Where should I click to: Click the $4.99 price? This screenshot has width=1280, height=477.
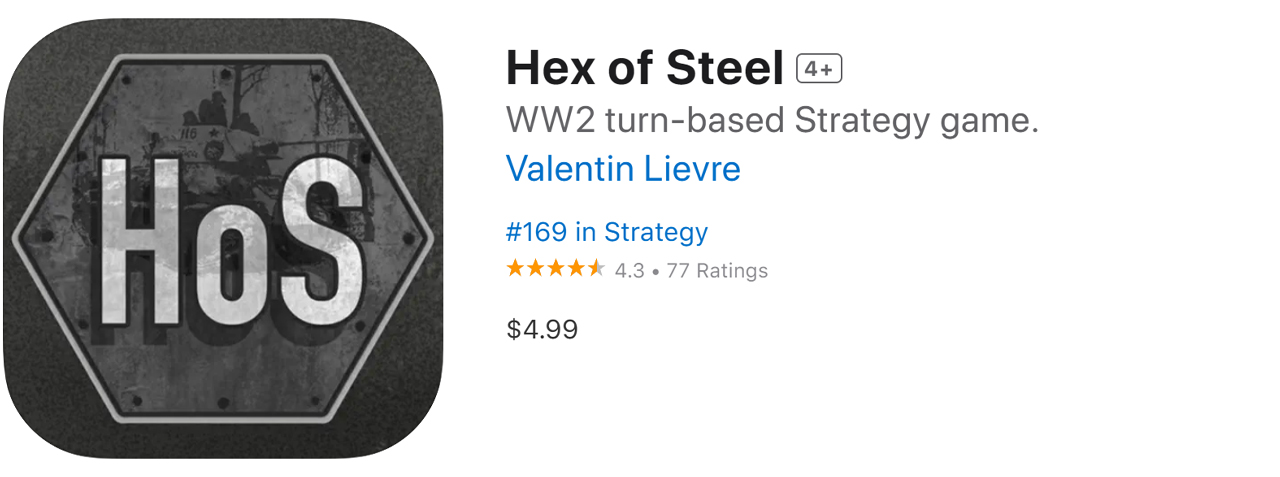(x=542, y=329)
